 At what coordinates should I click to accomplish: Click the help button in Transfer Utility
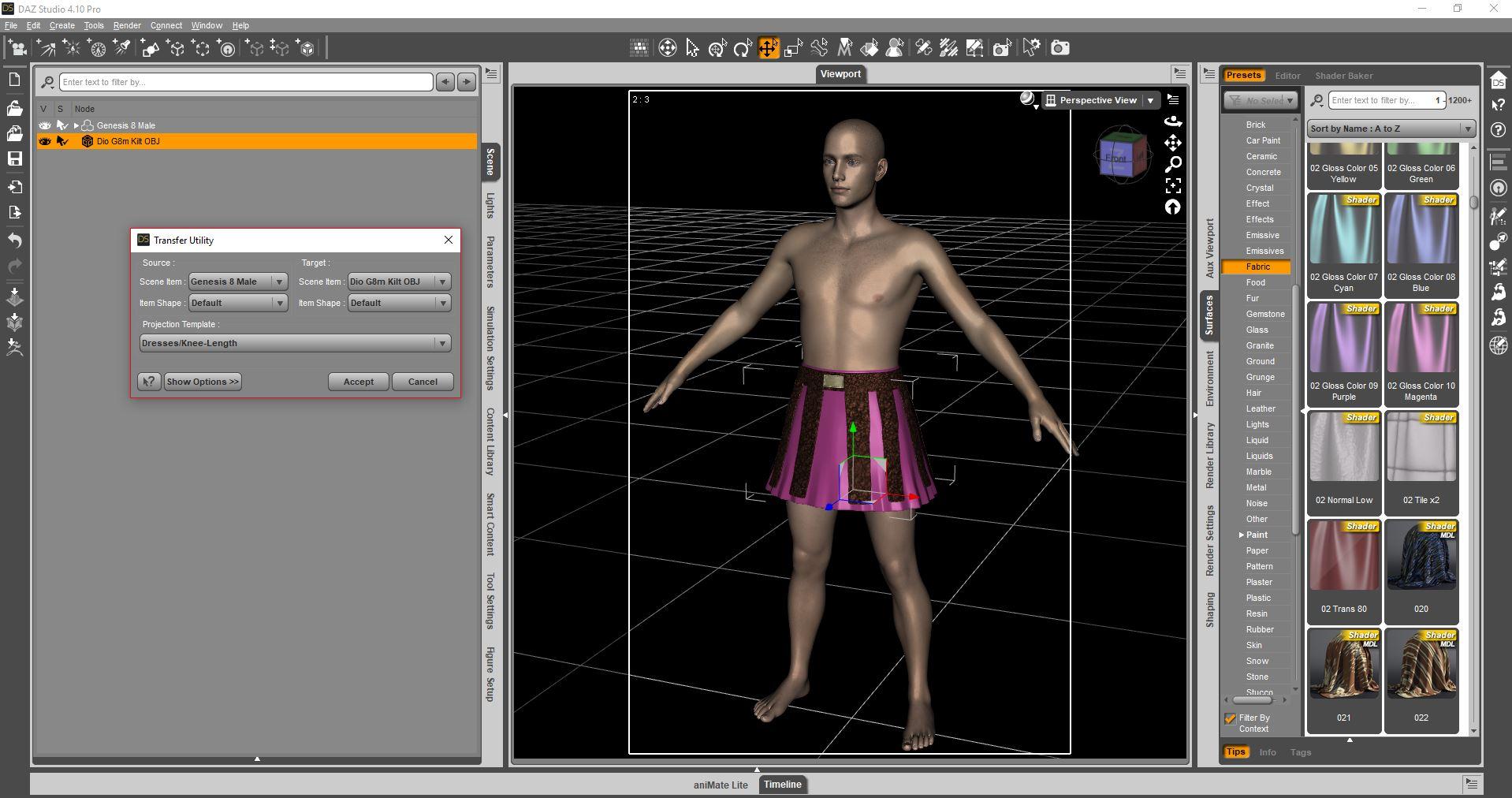click(149, 382)
